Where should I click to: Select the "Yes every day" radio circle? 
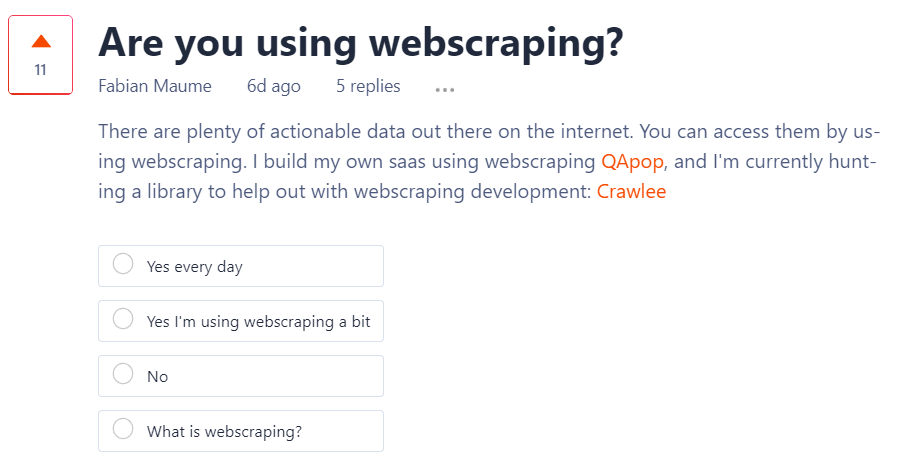pyautogui.click(x=123, y=265)
